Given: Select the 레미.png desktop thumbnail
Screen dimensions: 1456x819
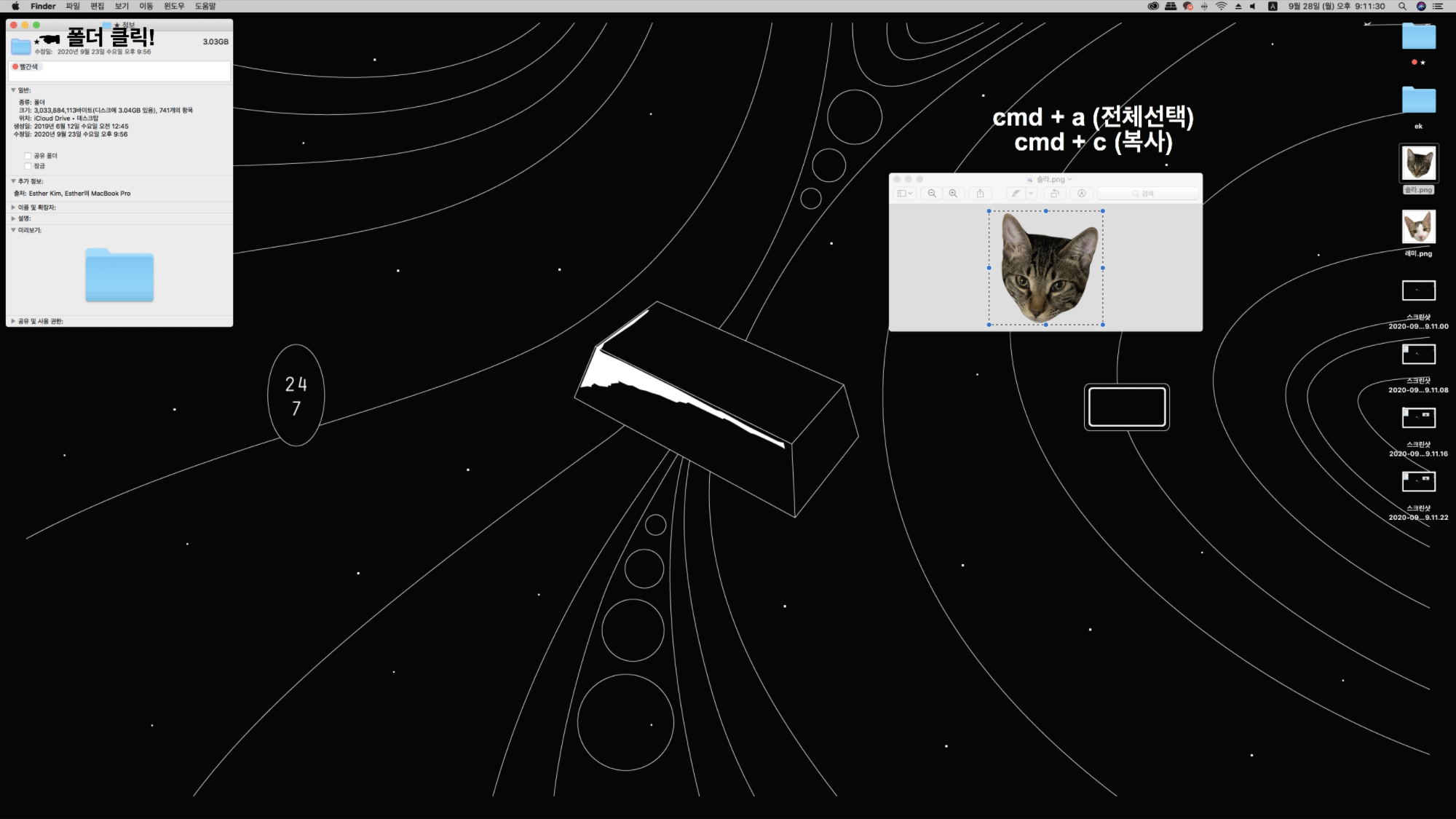Looking at the screenshot, I should 1418,228.
